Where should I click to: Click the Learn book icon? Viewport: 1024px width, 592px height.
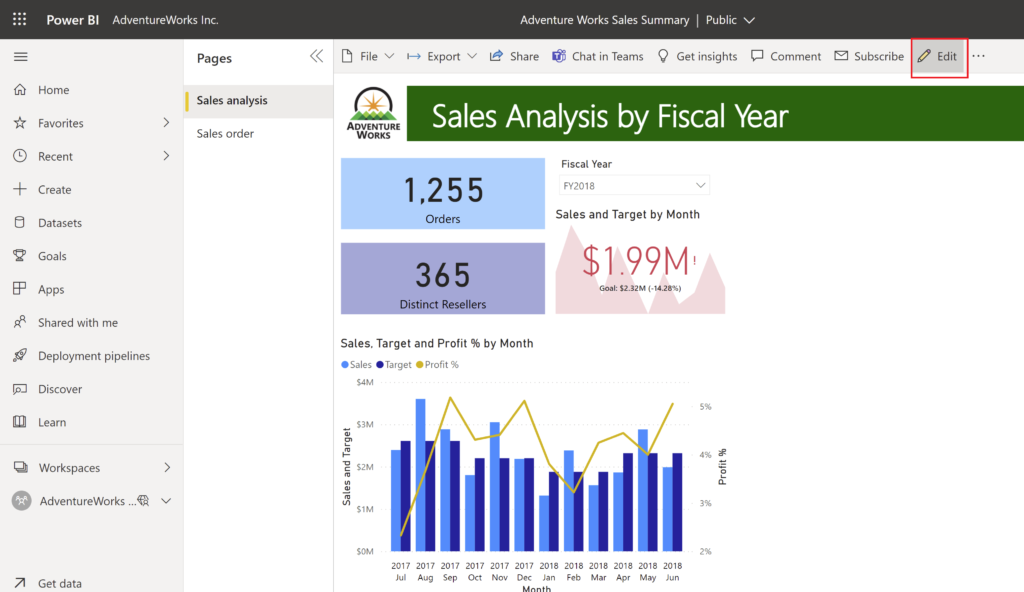coord(20,422)
